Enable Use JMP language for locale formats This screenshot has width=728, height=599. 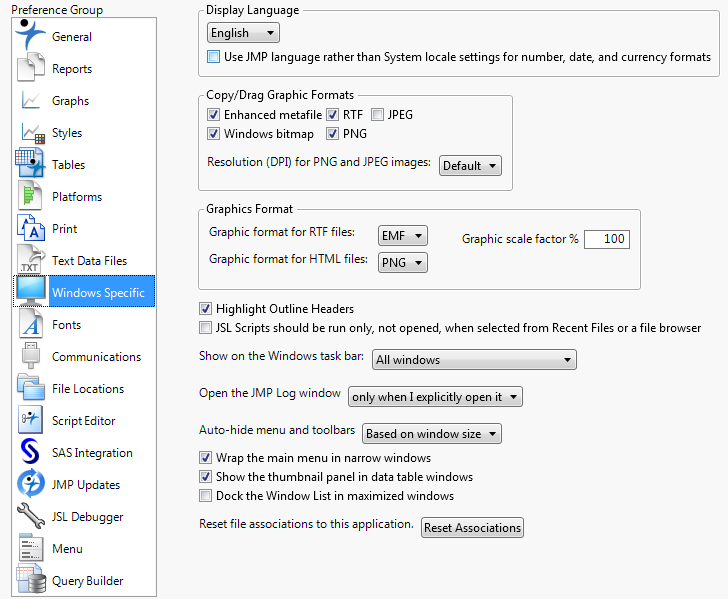click(x=213, y=57)
